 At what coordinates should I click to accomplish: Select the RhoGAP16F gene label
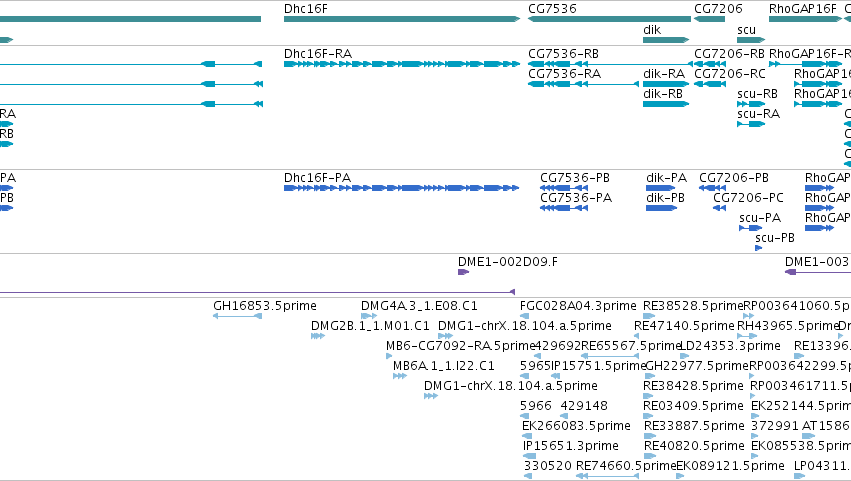coord(803,9)
